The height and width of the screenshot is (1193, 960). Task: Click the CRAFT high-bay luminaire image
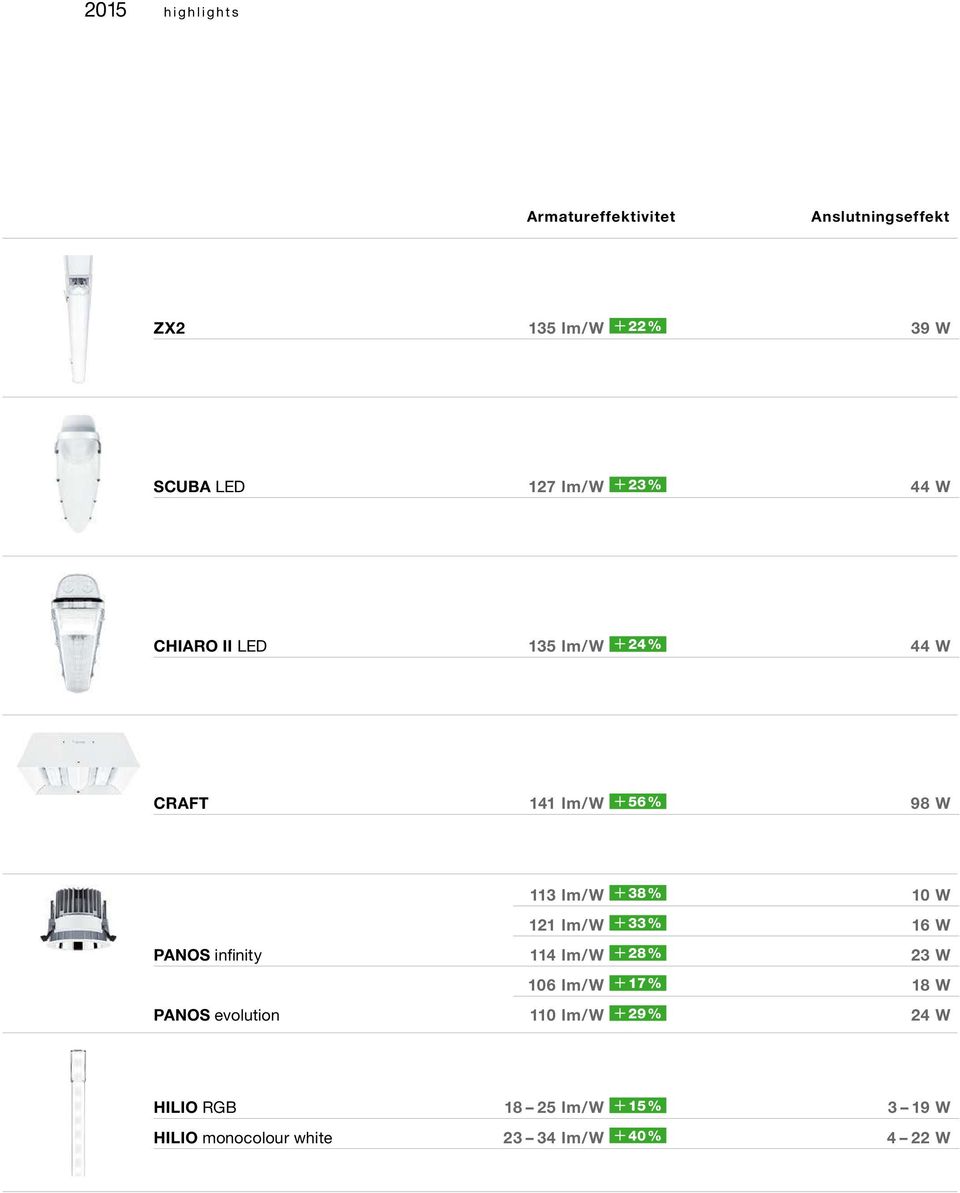pyautogui.click(x=79, y=764)
